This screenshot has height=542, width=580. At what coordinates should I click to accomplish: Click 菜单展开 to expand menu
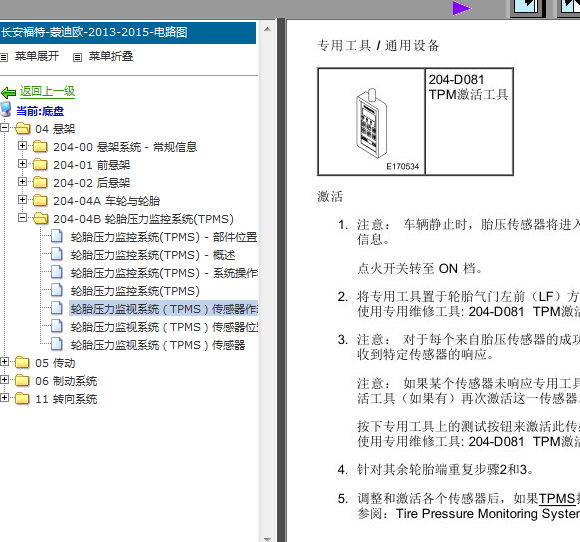pos(37,56)
